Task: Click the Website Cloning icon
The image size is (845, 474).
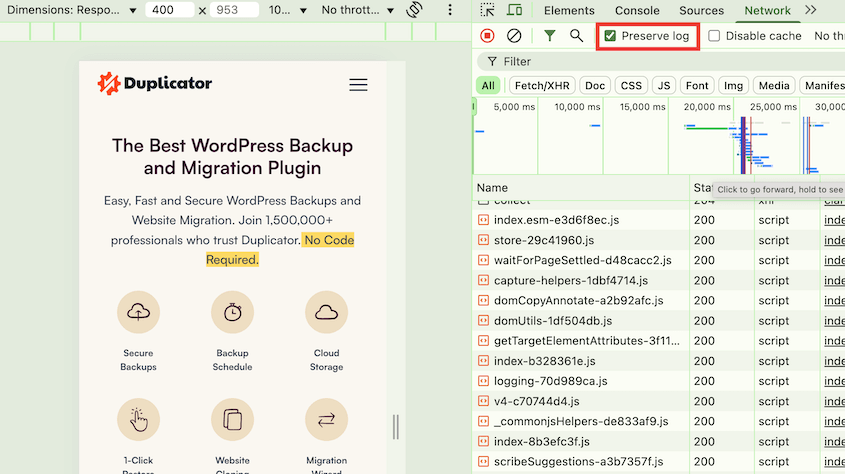Action: 232,420
